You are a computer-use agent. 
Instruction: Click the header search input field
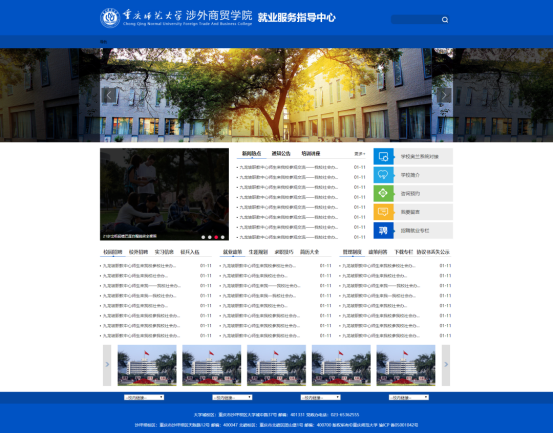[416, 20]
